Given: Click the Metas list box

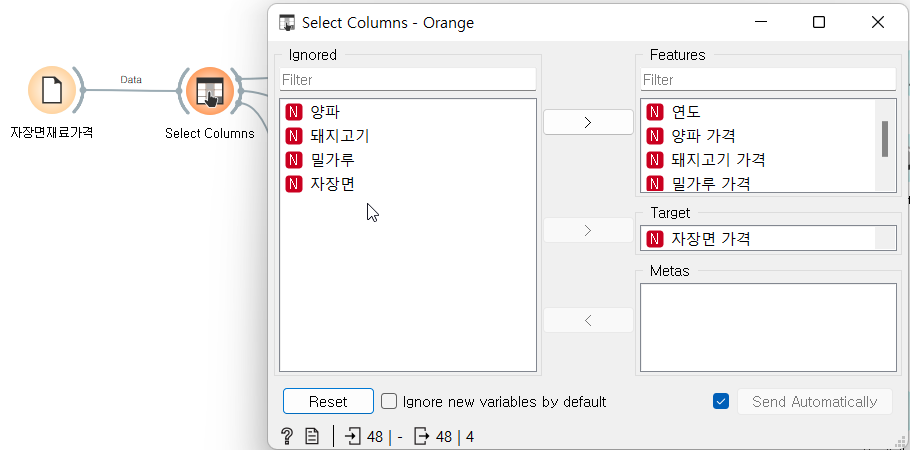Looking at the screenshot, I should point(768,327).
